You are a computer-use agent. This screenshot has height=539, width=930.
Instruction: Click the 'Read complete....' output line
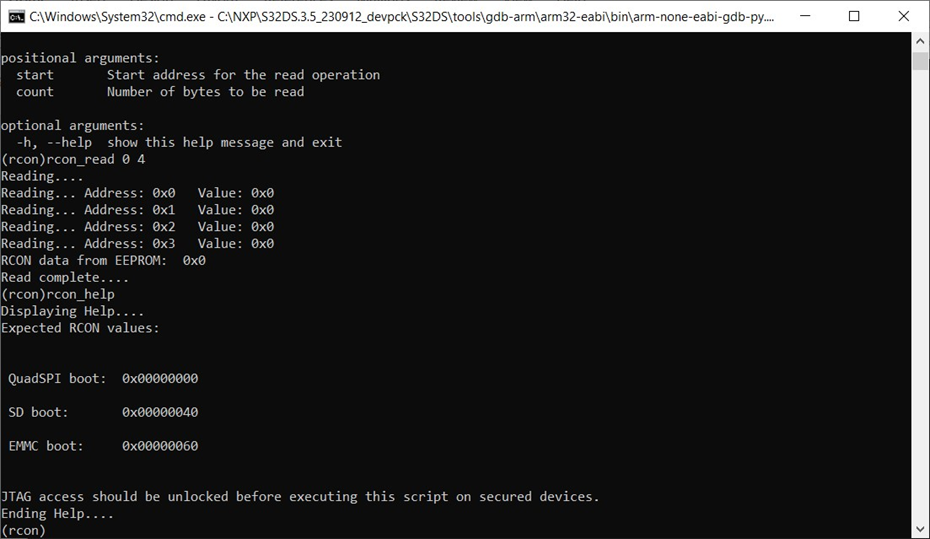click(x=65, y=277)
